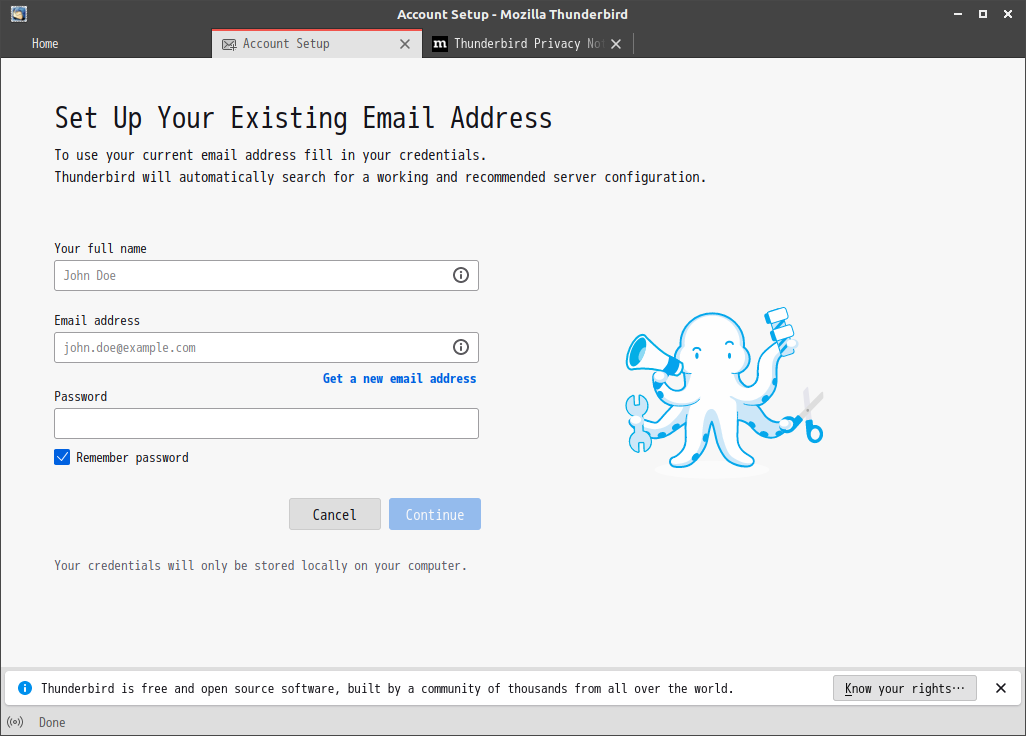Open the Thunderbird Privacy Notice tab
This screenshot has height=736, width=1026.
(x=527, y=44)
